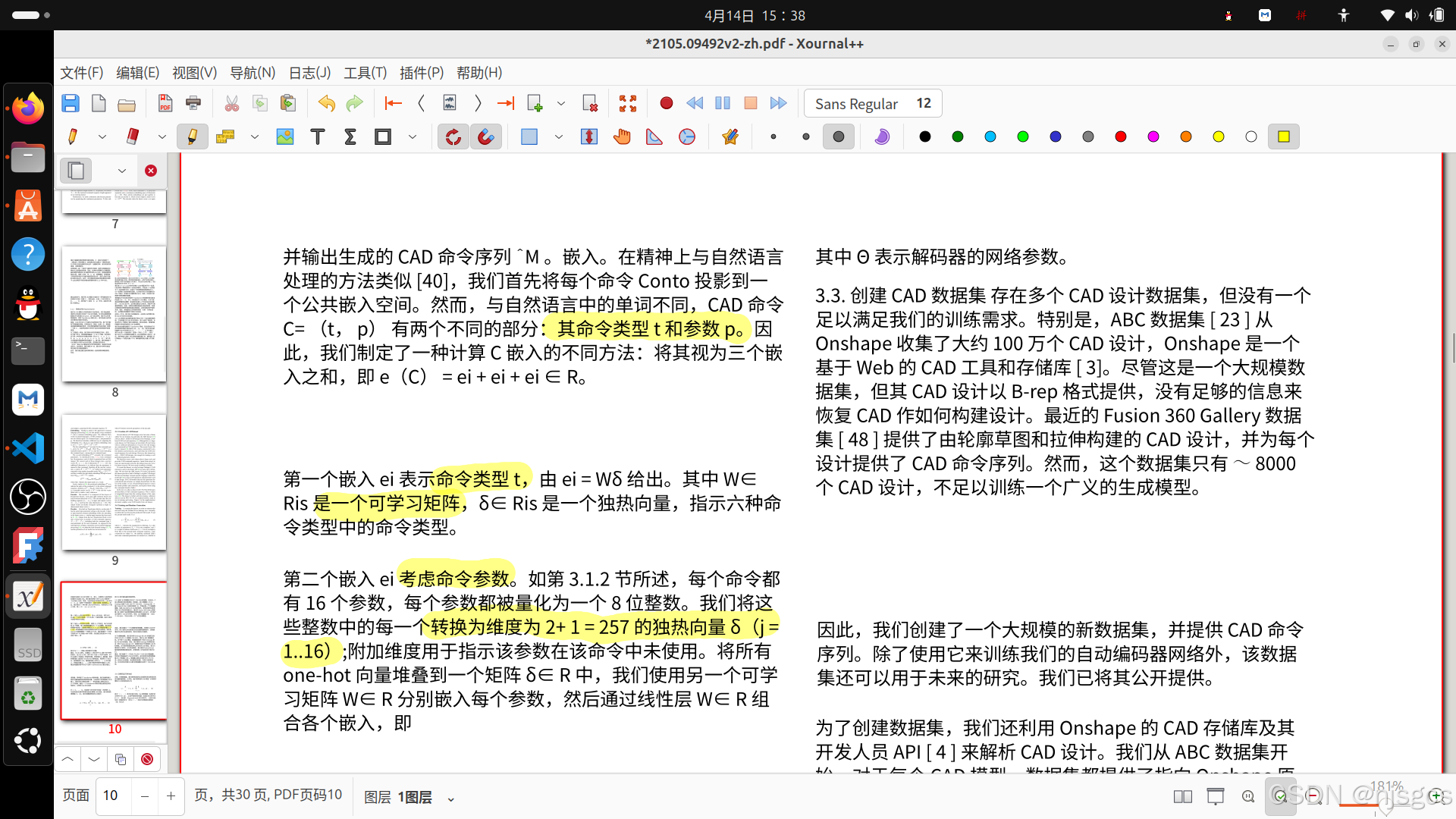Open the layer selection dropdown

point(450,798)
